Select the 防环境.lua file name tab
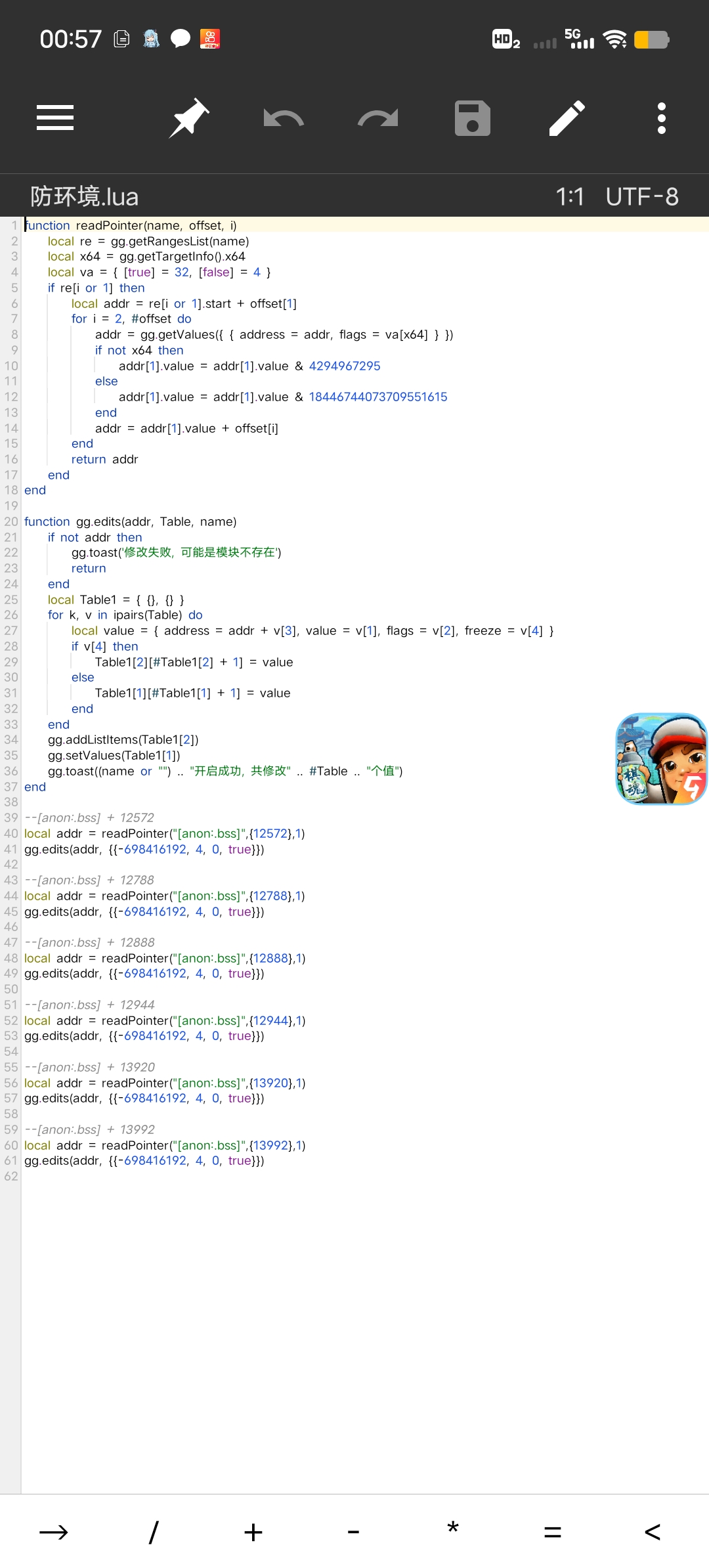The image size is (709, 1568). point(85,196)
